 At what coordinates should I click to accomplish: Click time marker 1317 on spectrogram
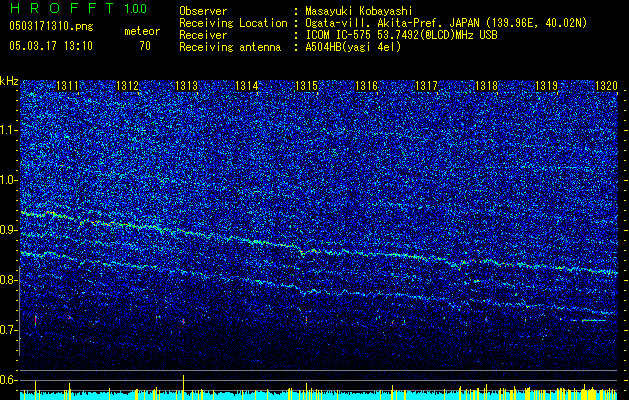426,86
